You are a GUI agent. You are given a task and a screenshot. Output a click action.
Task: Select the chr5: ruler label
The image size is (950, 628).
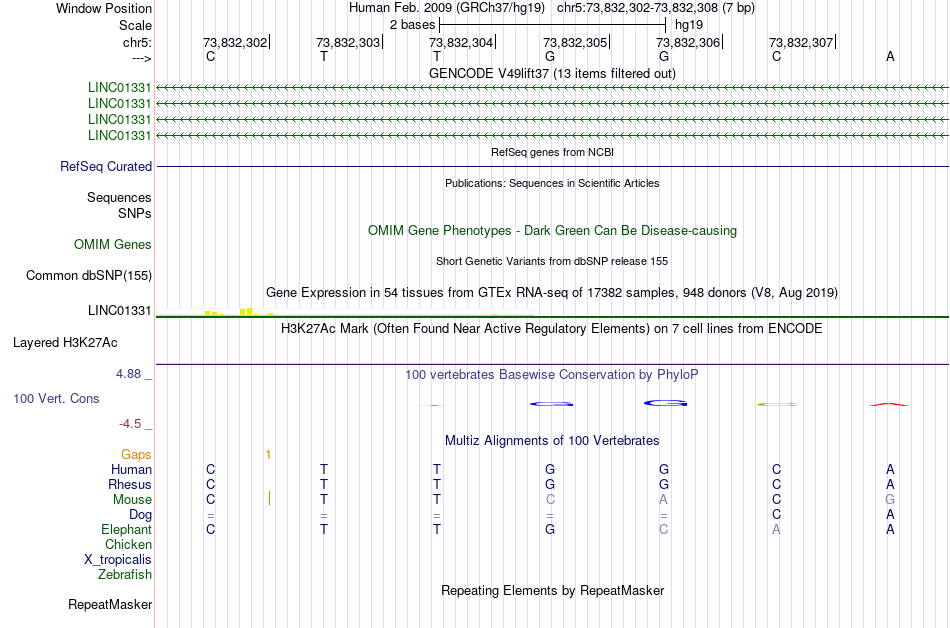[137, 42]
